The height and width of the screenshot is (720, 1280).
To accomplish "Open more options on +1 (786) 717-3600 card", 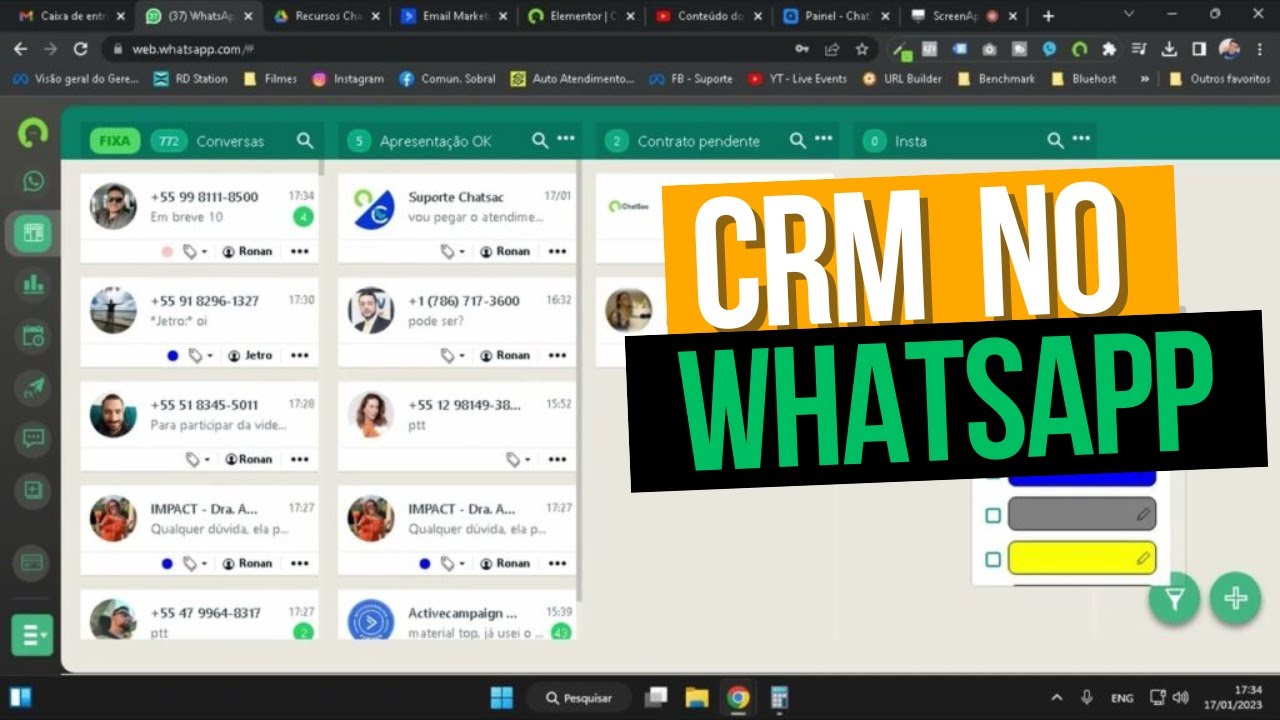I will 558,355.
